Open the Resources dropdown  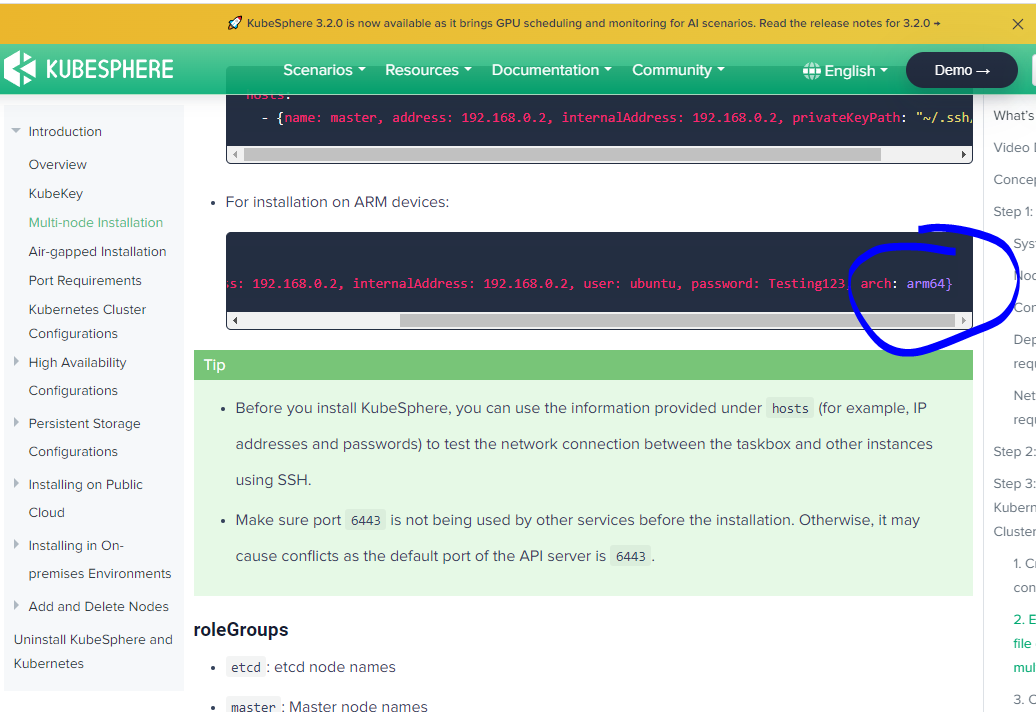click(x=428, y=70)
